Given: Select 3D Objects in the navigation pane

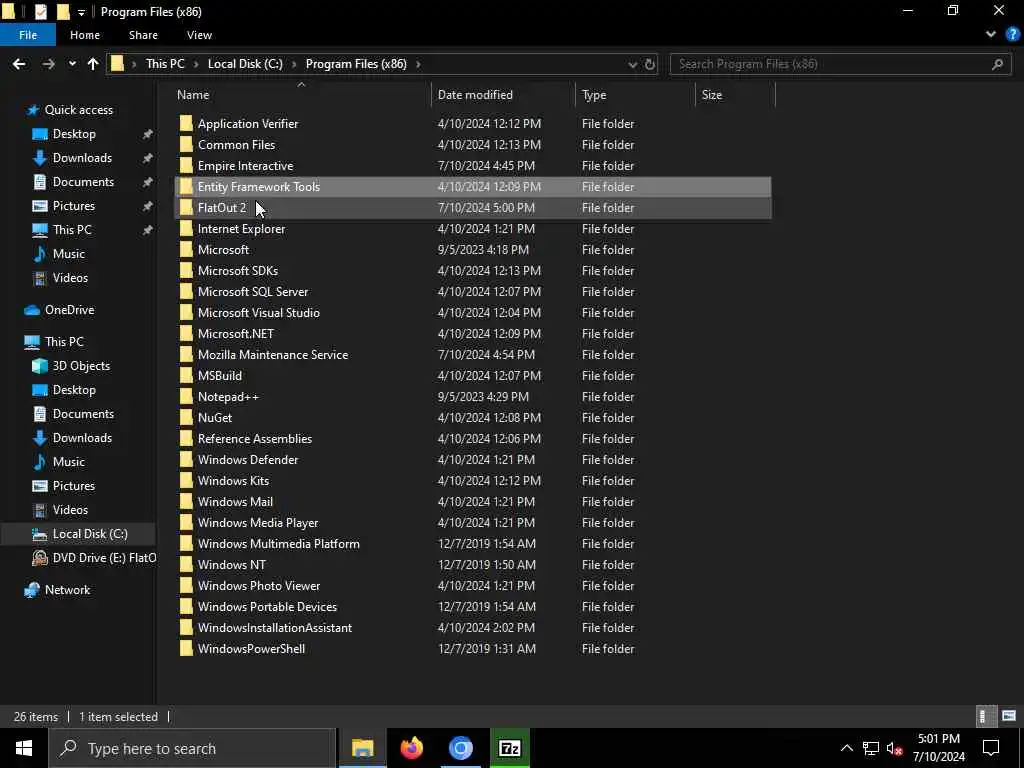Looking at the screenshot, I should coord(81,366).
